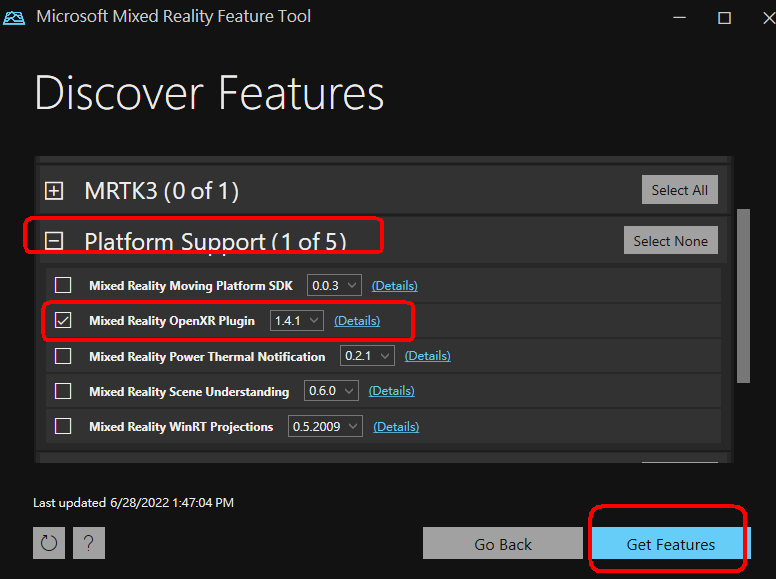776x579 pixels.
Task: Check Mixed Reality Scene Understanding
Action: (63, 391)
